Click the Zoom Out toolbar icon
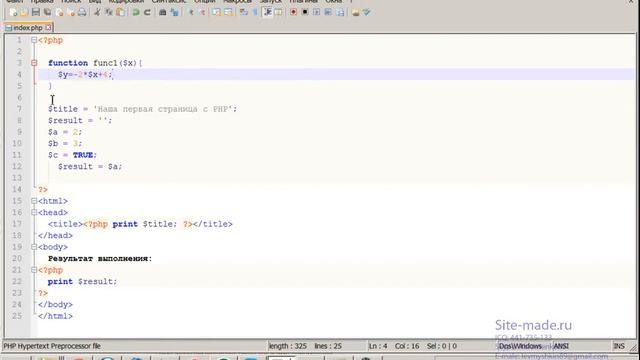Viewport: 640px width, 360px height. click(202, 12)
